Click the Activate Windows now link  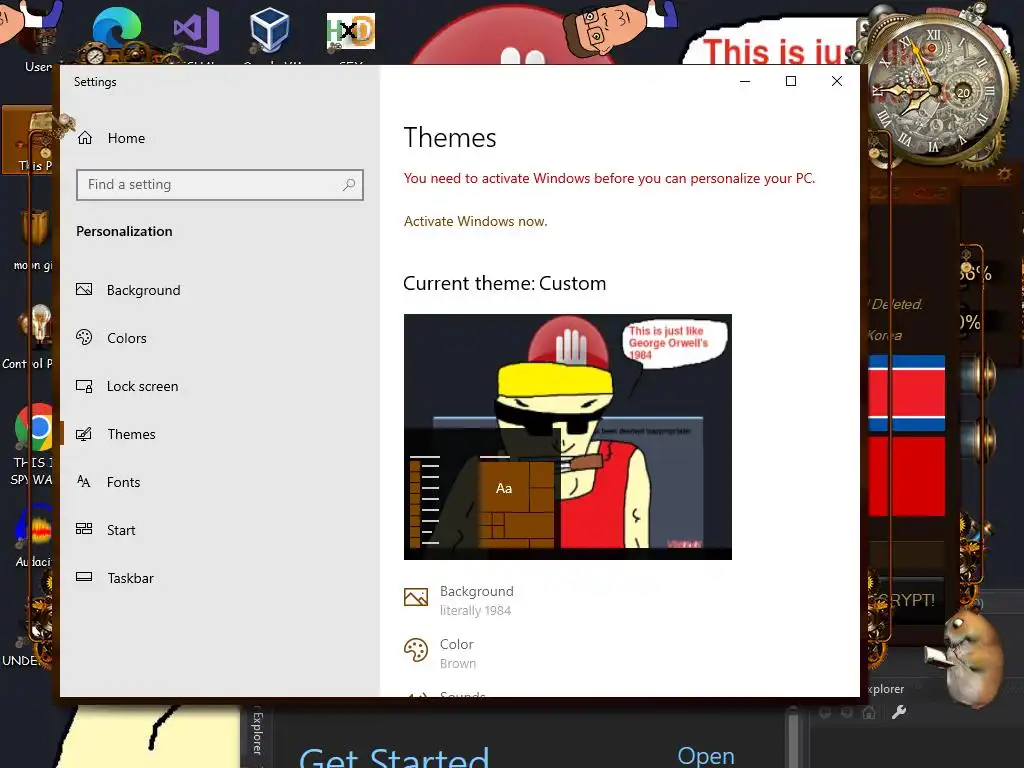[475, 221]
